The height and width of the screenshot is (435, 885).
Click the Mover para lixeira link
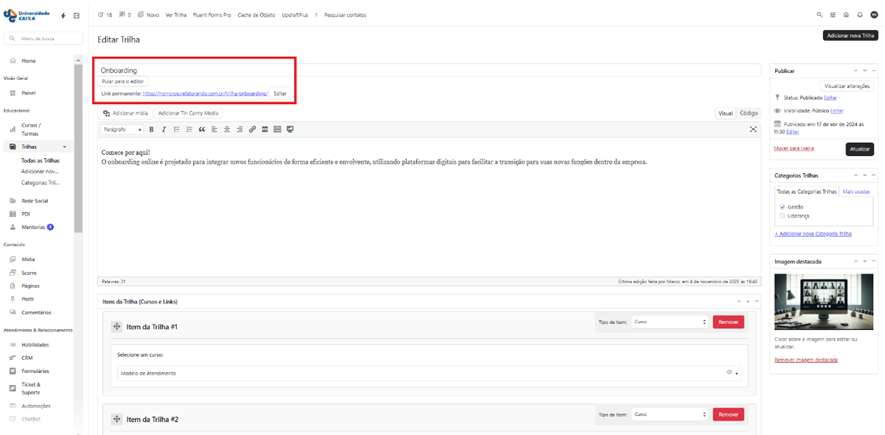tap(794, 148)
